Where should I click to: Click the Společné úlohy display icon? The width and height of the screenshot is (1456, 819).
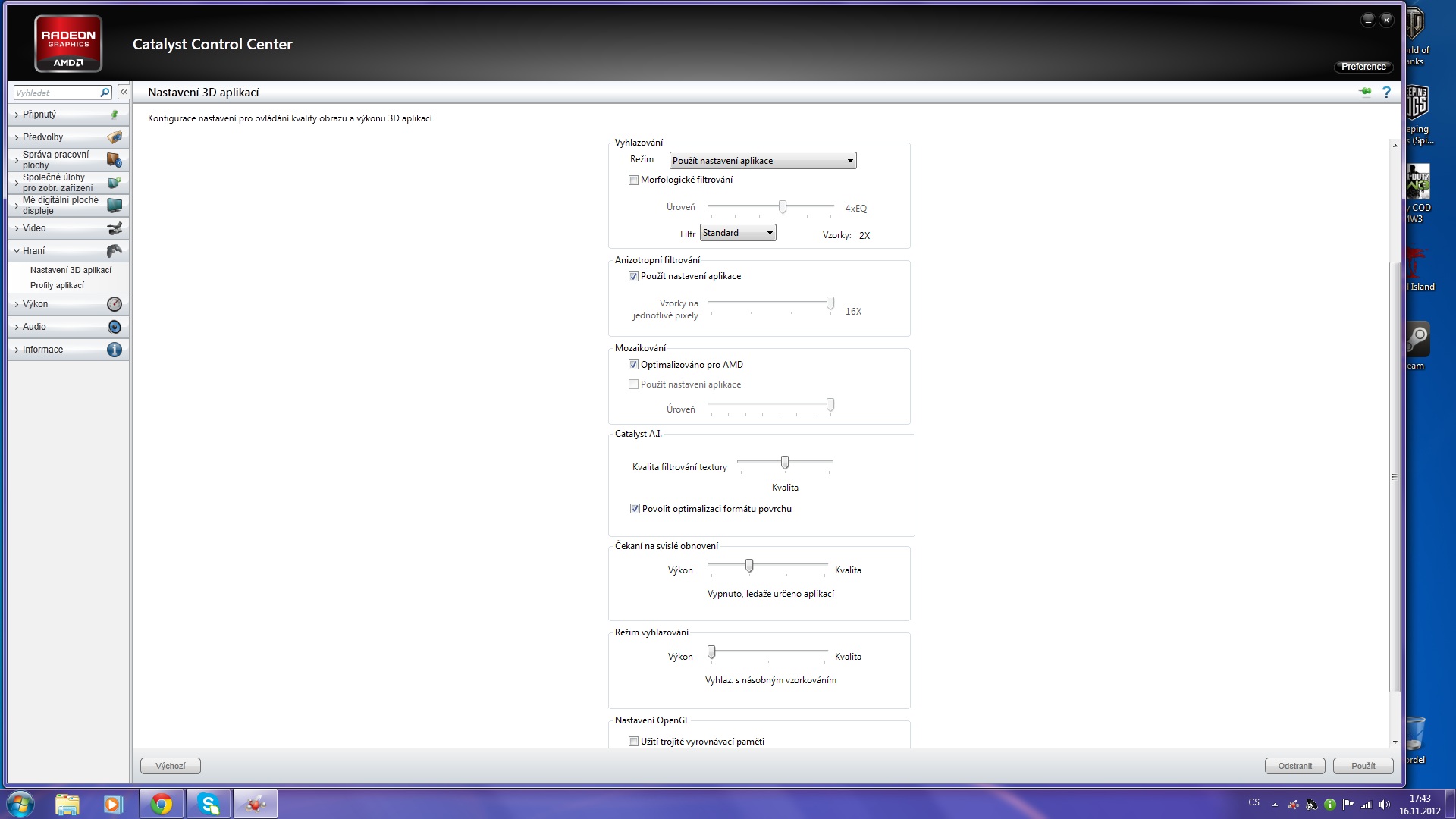pyautogui.click(x=115, y=183)
